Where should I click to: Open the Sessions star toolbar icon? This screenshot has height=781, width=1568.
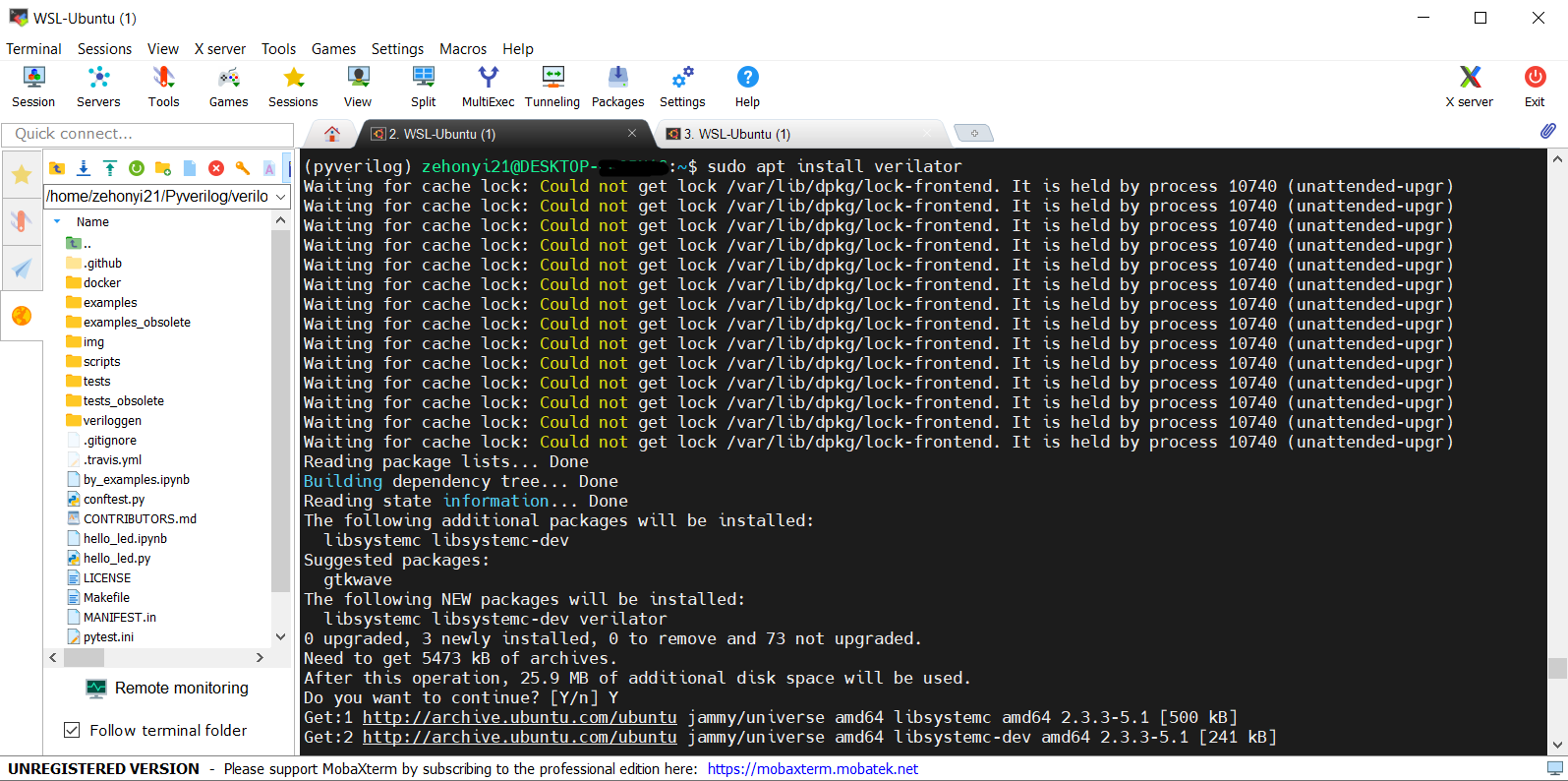(x=293, y=87)
